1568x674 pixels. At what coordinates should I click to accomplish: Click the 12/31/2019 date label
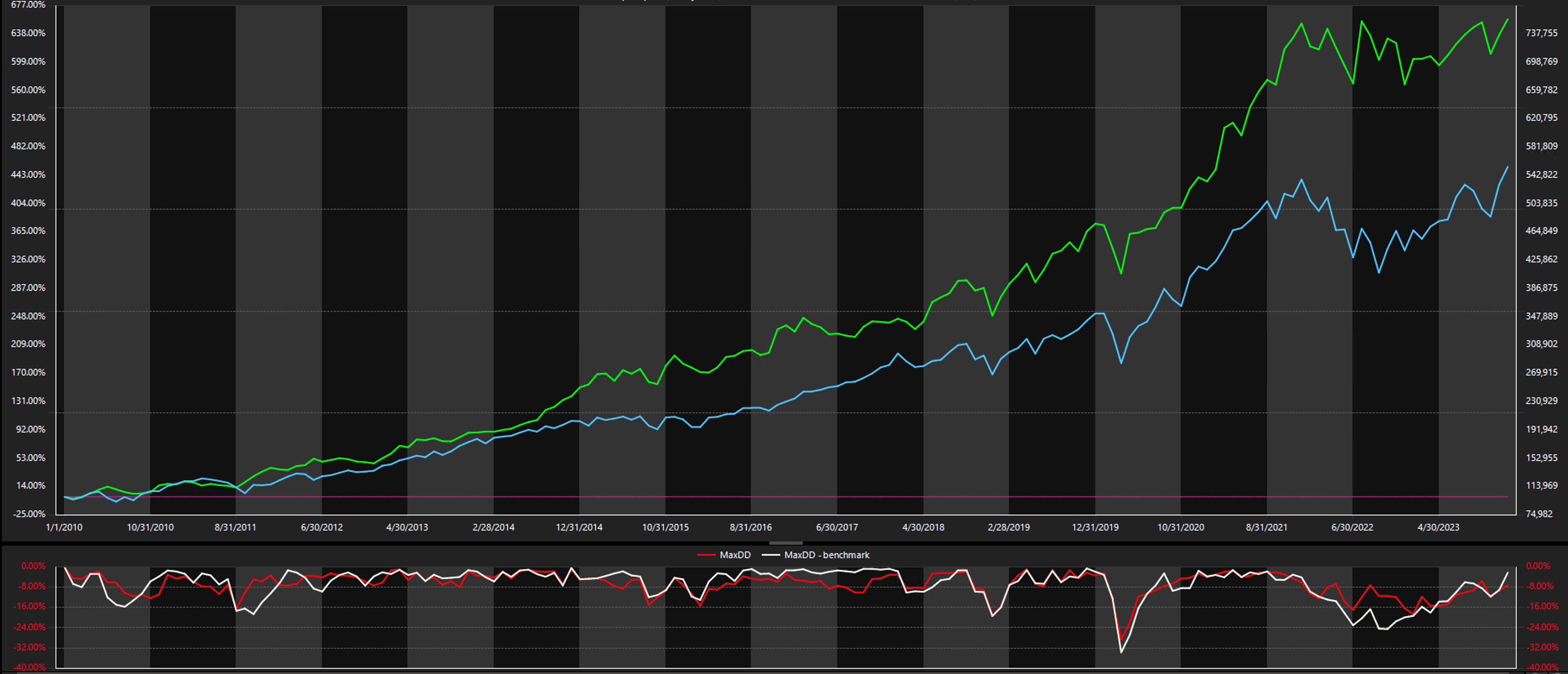pyautogui.click(x=1095, y=527)
